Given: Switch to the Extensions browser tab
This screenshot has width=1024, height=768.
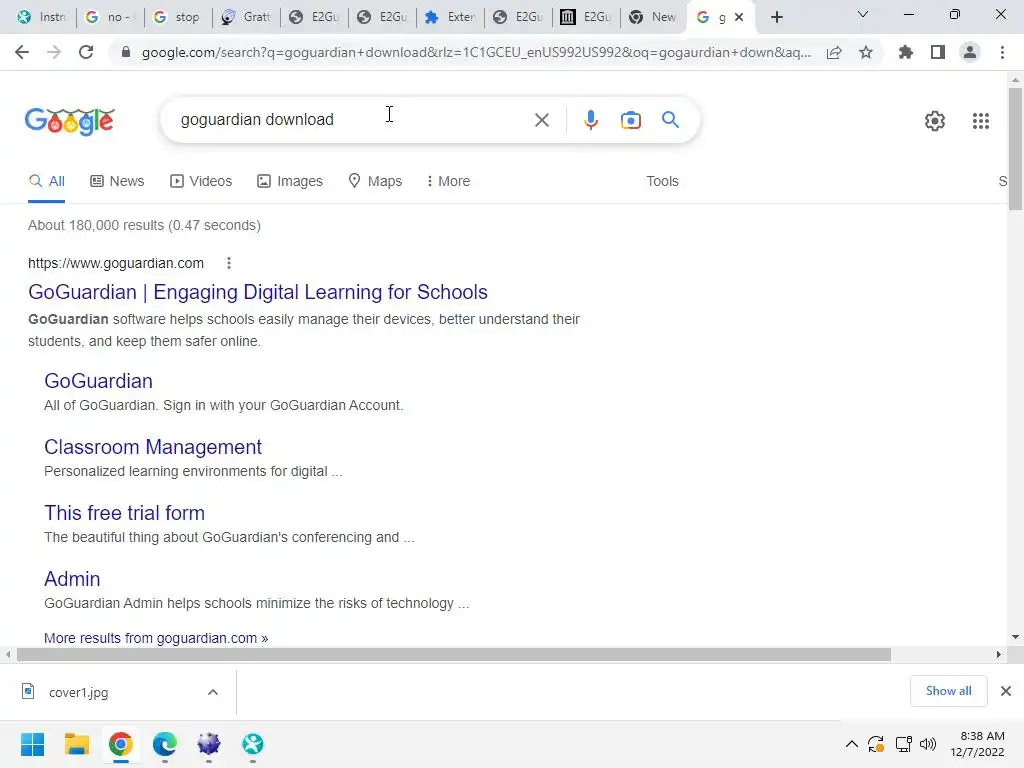Looking at the screenshot, I should coord(450,17).
